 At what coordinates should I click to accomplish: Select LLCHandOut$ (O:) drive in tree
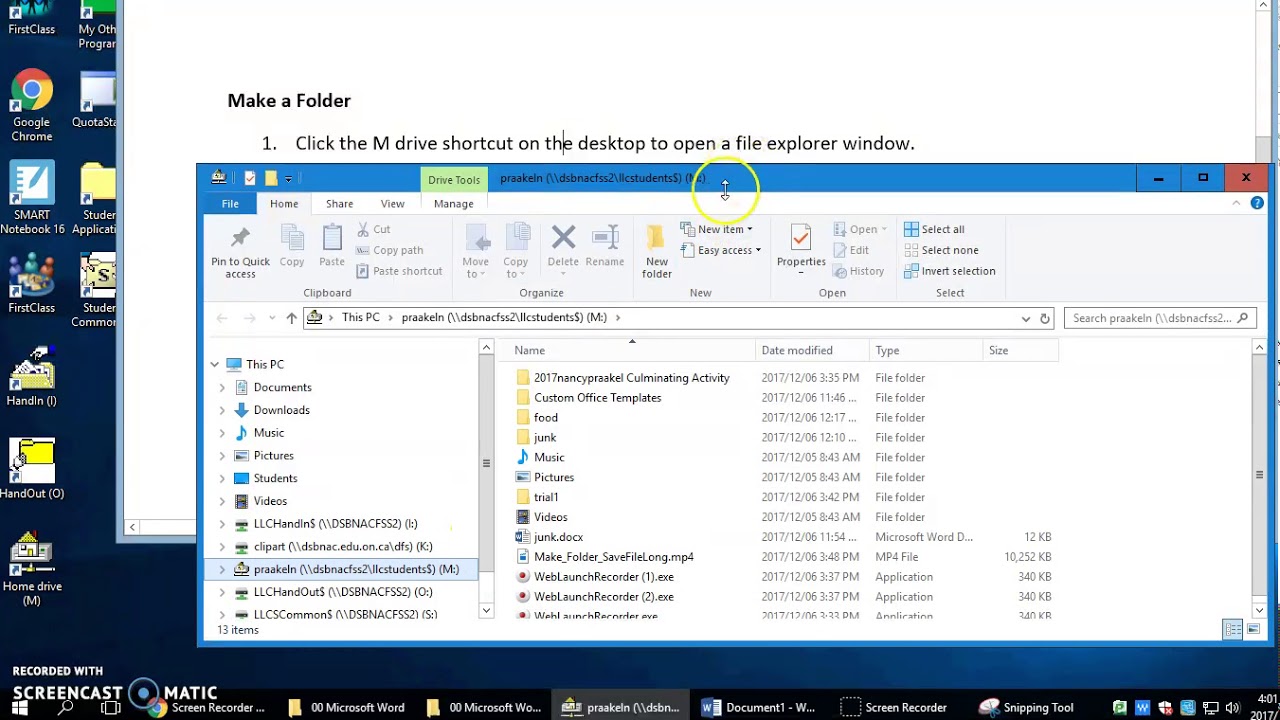pyautogui.click(x=343, y=592)
